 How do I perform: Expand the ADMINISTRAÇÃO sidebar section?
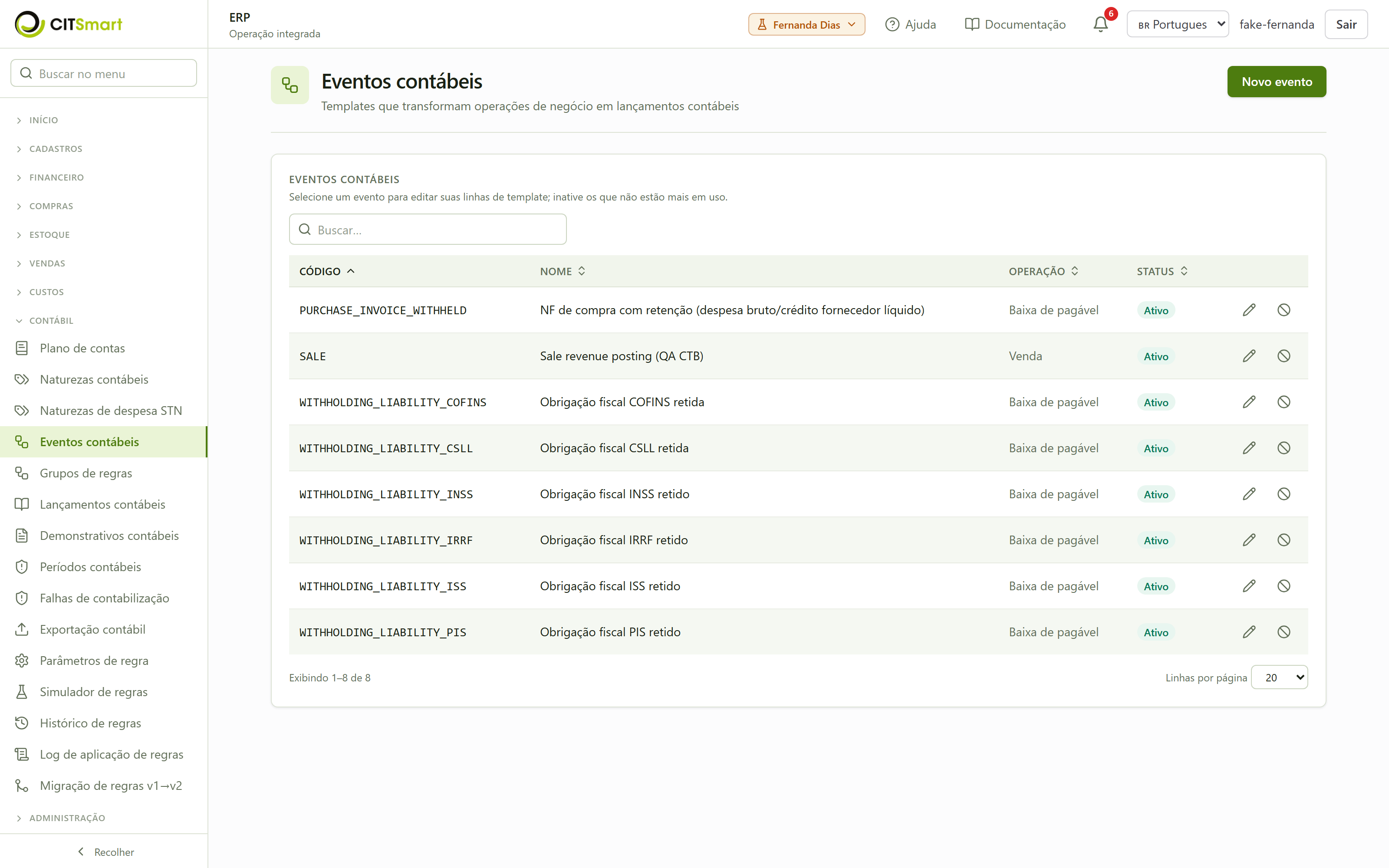tap(67, 818)
